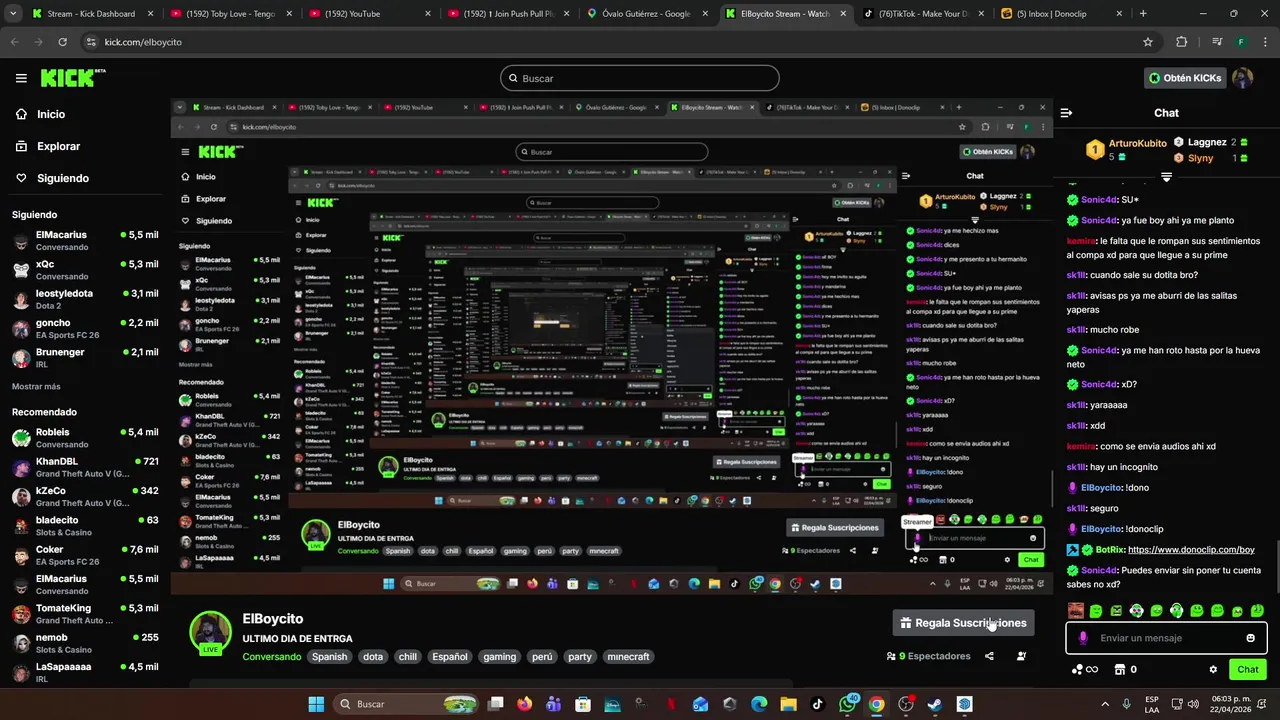The width and height of the screenshot is (1280, 720).
Task: Open the hamburger menu beside the Kick logo
Action: coord(21,78)
